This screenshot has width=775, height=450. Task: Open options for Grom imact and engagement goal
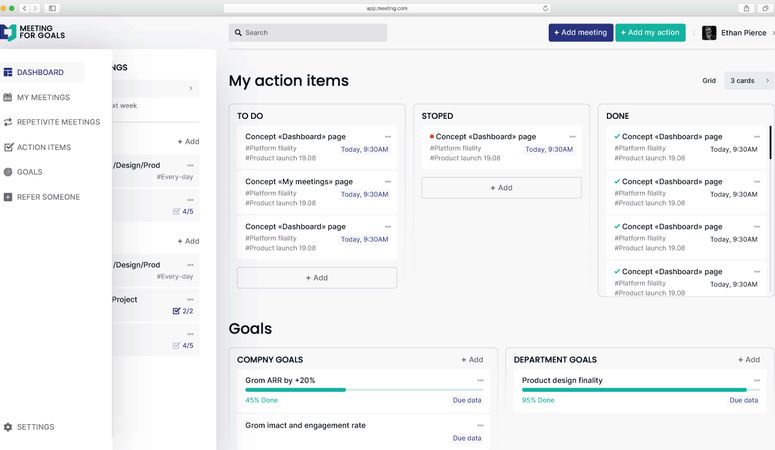[x=480, y=426]
